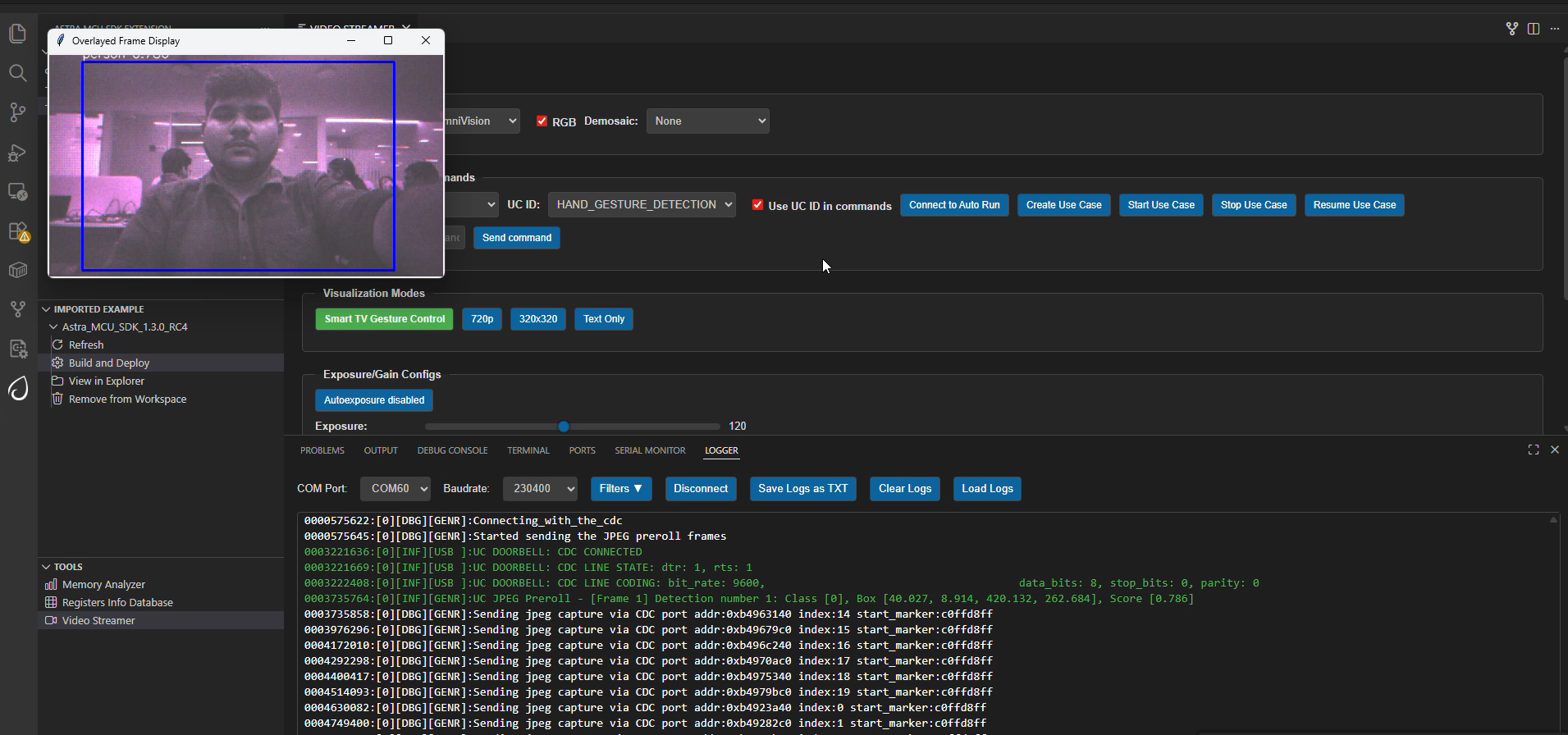1568x735 pixels.
Task: Click the Build and Deploy gear icon
Action: point(57,363)
